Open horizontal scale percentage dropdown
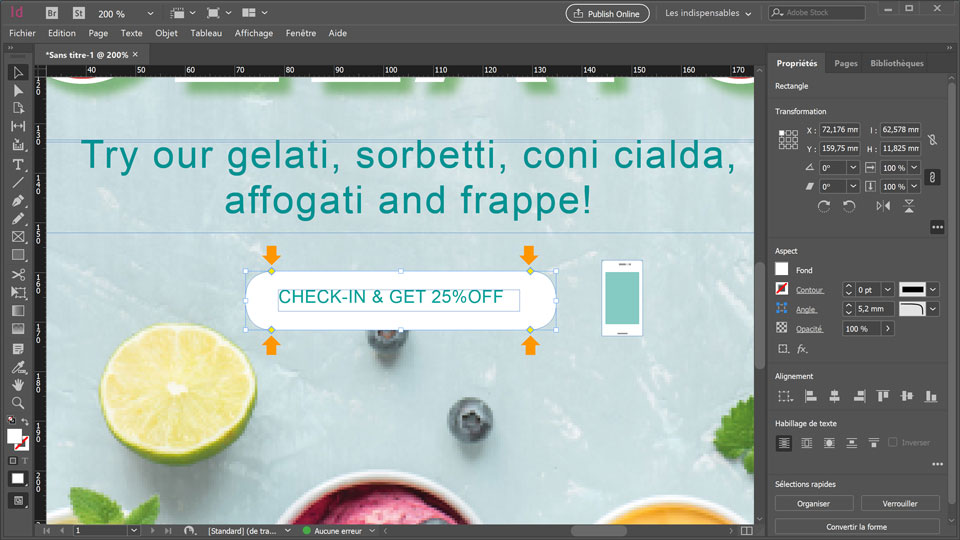 (x=914, y=167)
